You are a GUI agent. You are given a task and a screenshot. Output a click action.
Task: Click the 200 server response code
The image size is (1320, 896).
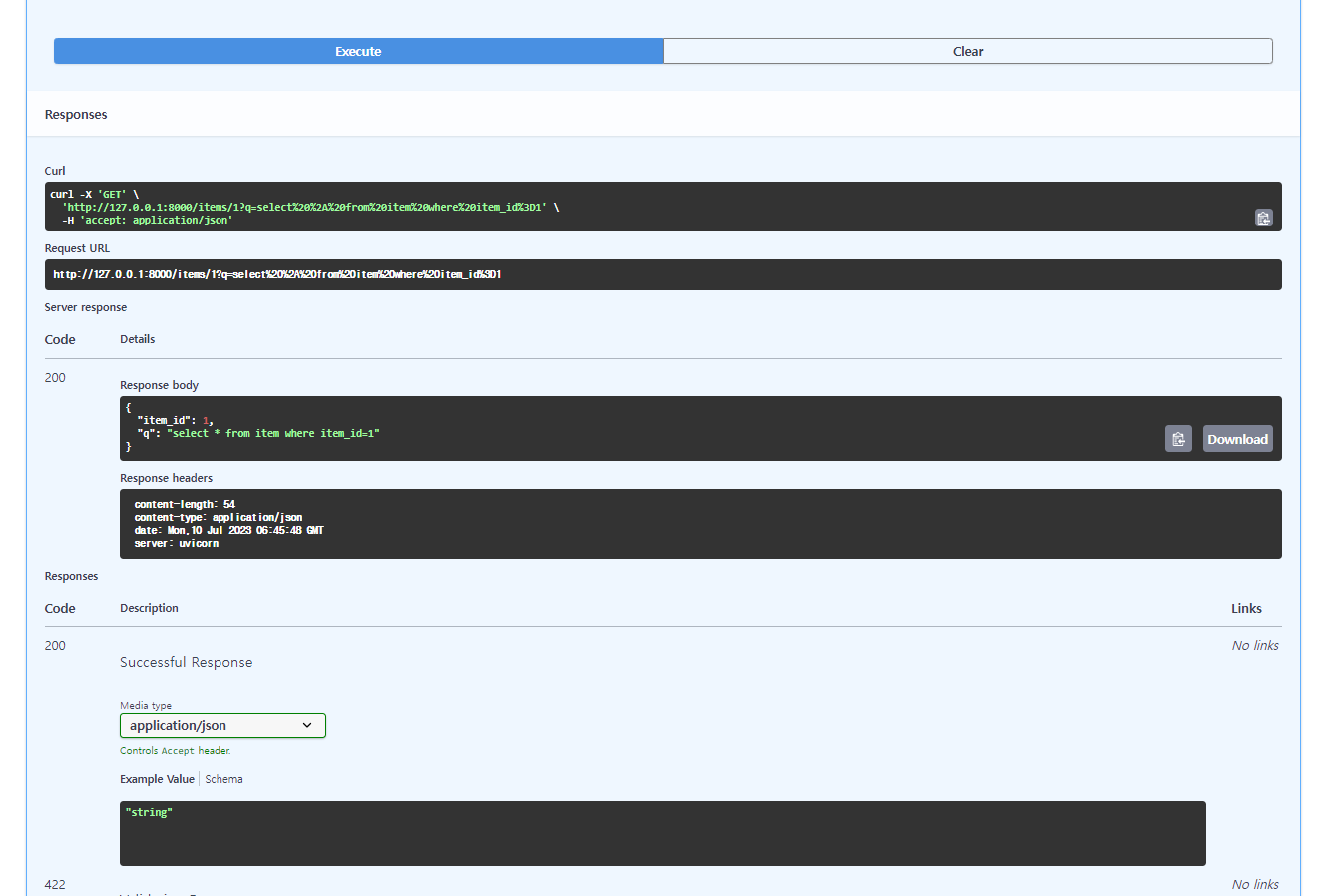tap(55, 377)
